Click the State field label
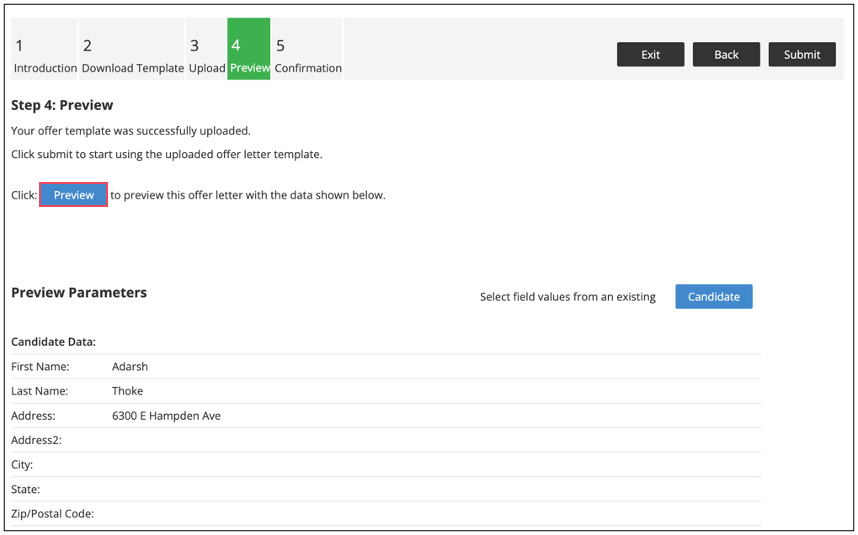The height and width of the screenshot is (535, 858). [25, 490]
